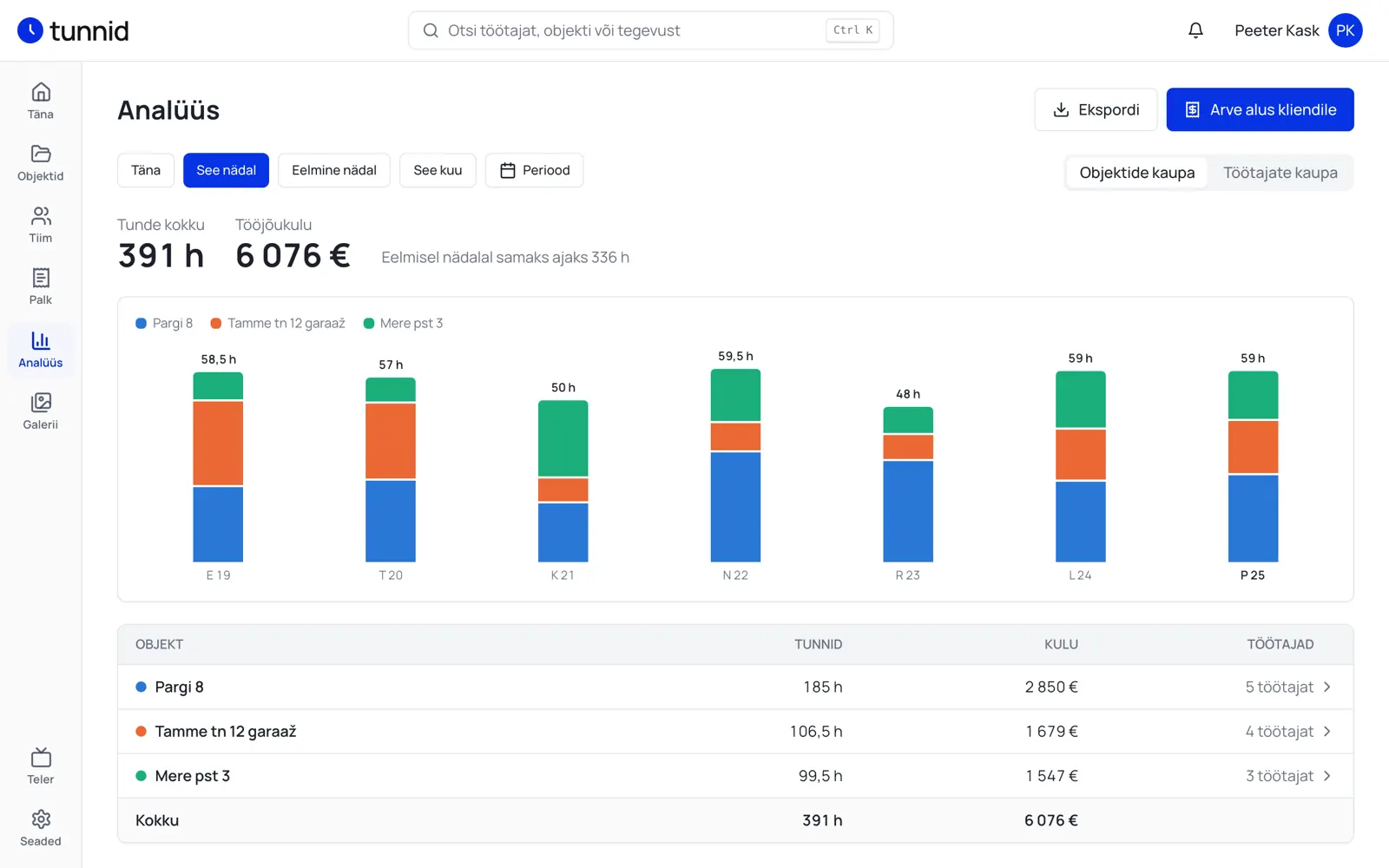Image resolution: width=1389 pixels, height=868 pixels.
Task: Open the Täna home sidebar icon
Action: click(41, 92)
